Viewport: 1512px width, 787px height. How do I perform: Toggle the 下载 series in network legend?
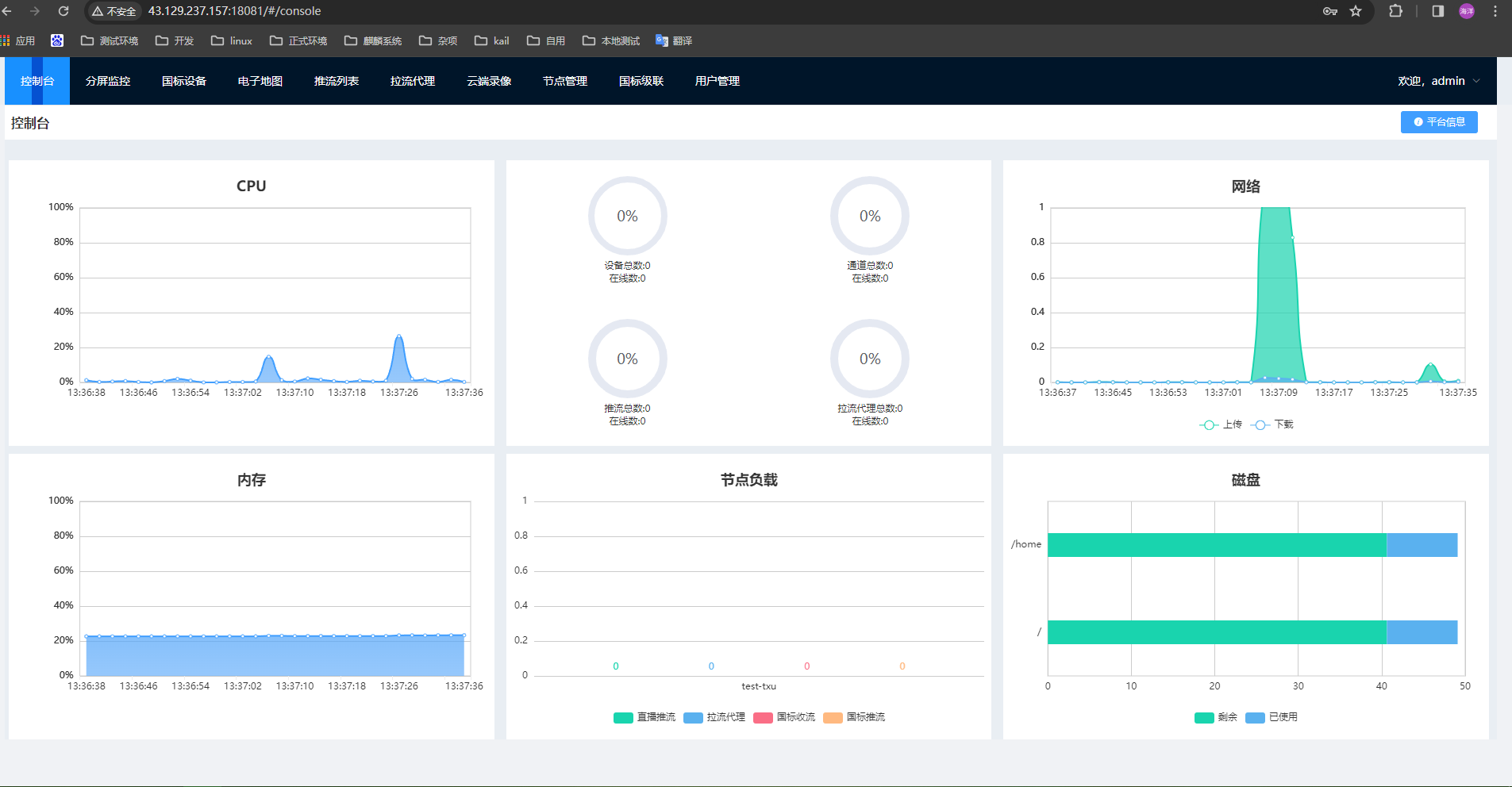click(1272, 424)
